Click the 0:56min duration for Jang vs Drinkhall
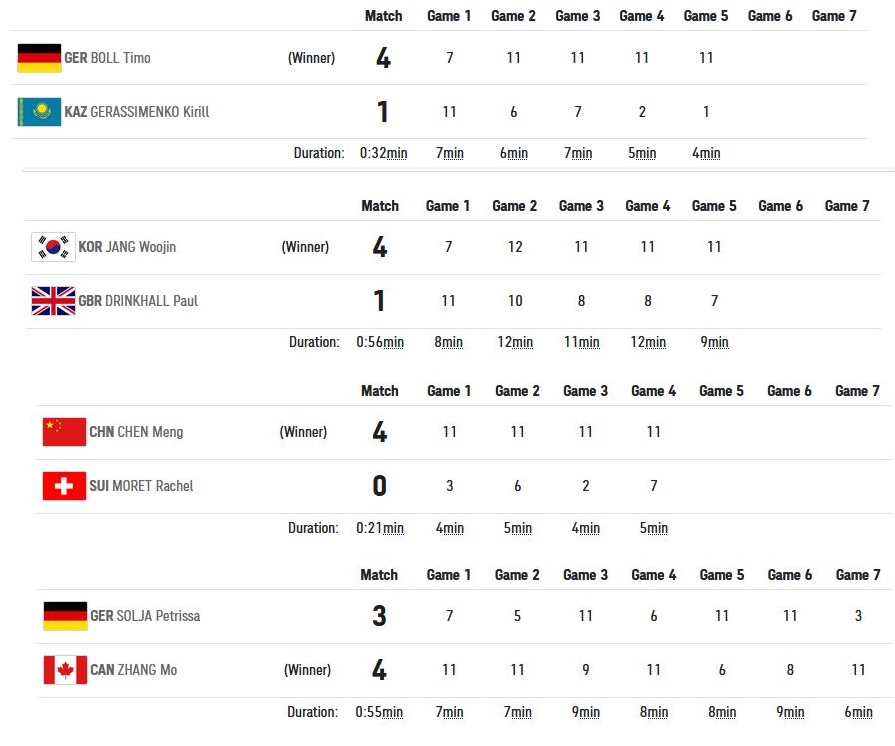Viewport: 895px width, 746px height. (380, 342)
